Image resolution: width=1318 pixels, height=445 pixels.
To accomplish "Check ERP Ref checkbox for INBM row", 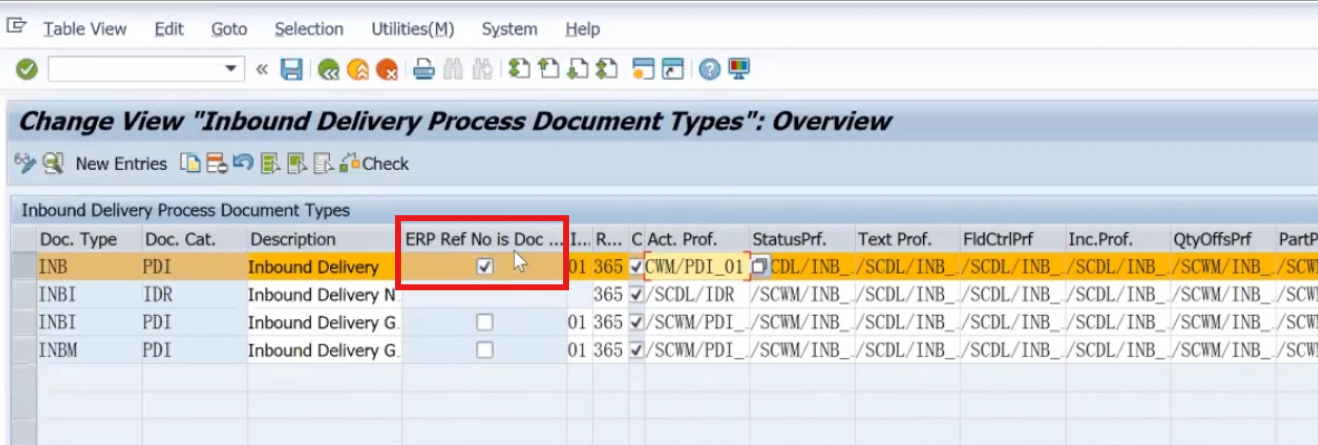I will coord(485,350).
